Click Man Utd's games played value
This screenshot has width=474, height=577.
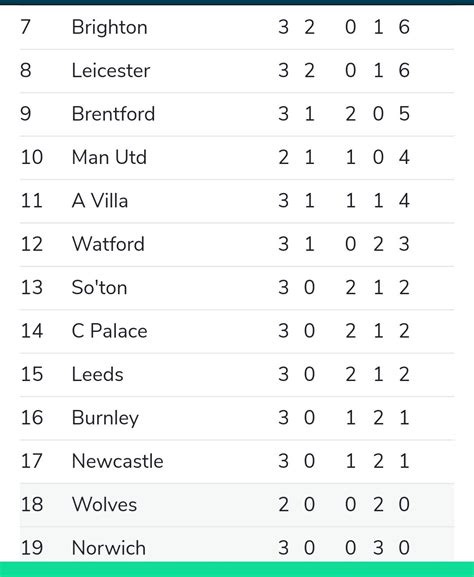point(283,157)
